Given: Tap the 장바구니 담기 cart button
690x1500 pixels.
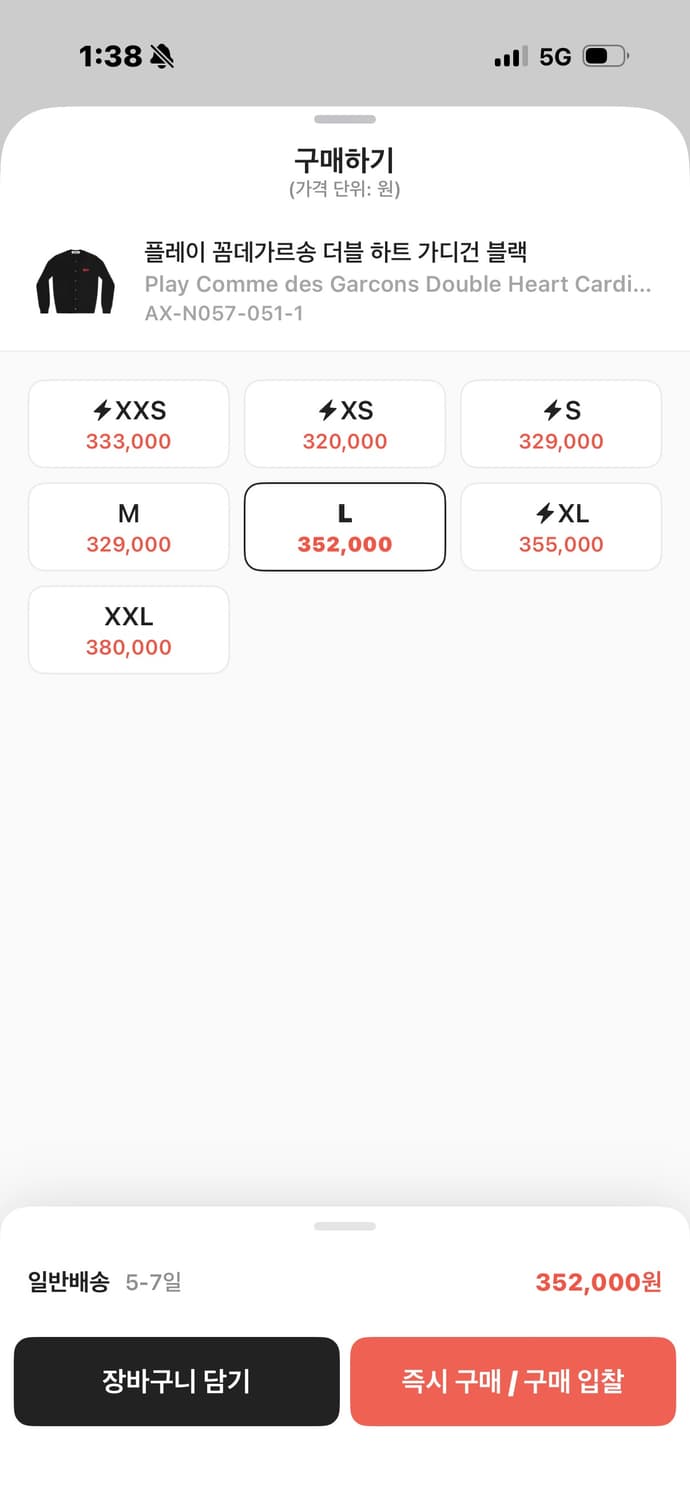Looking at the screenshot, I should coord(176,1381).
